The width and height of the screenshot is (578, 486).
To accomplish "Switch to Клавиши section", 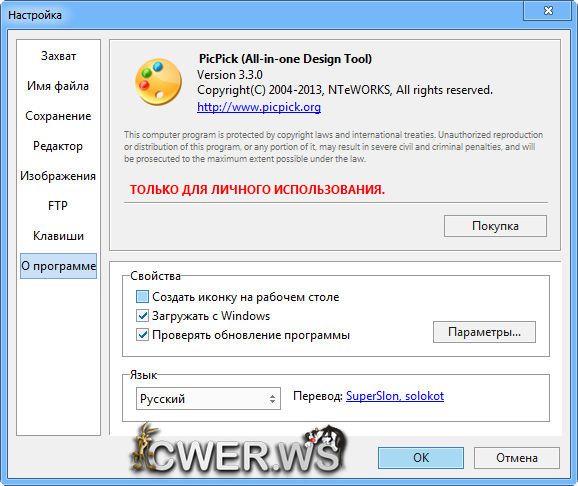I will [58, 236].
